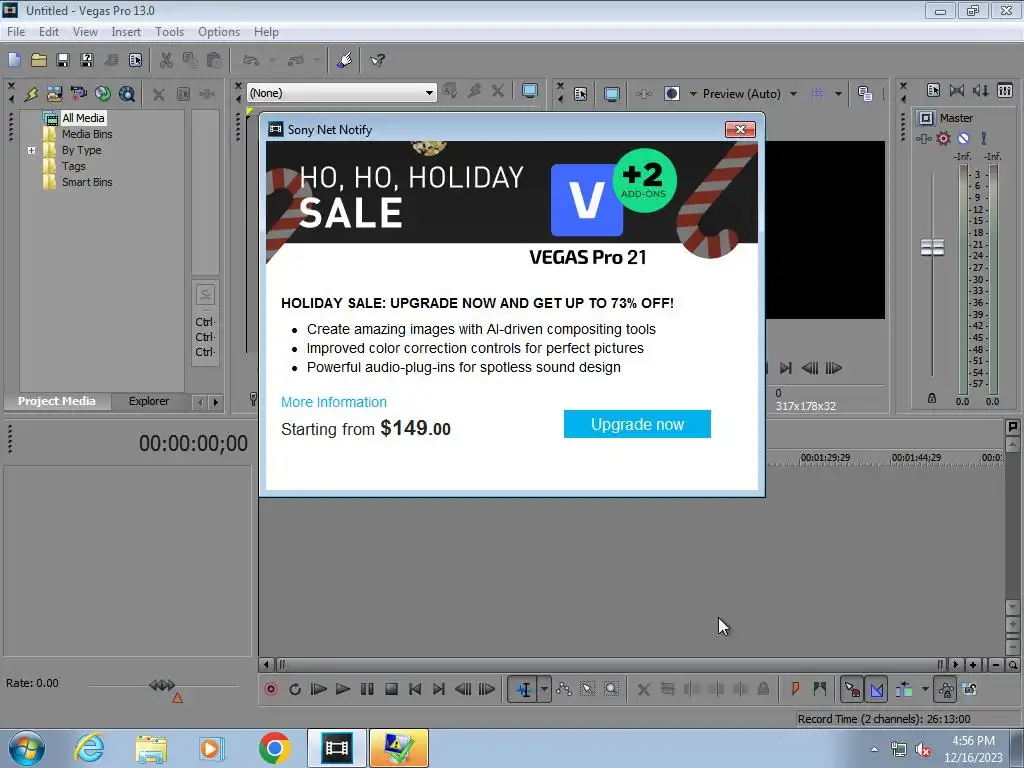The image size is (1024, 768).
Task: Open Master bus Audio FX gear icon
Action: pos(944,138)
